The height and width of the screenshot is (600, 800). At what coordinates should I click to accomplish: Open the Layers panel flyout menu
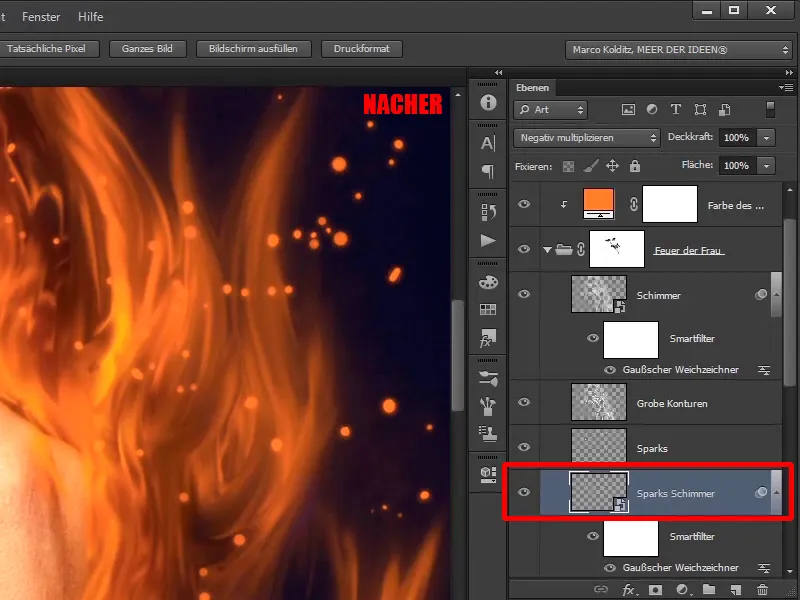(786, 87)
